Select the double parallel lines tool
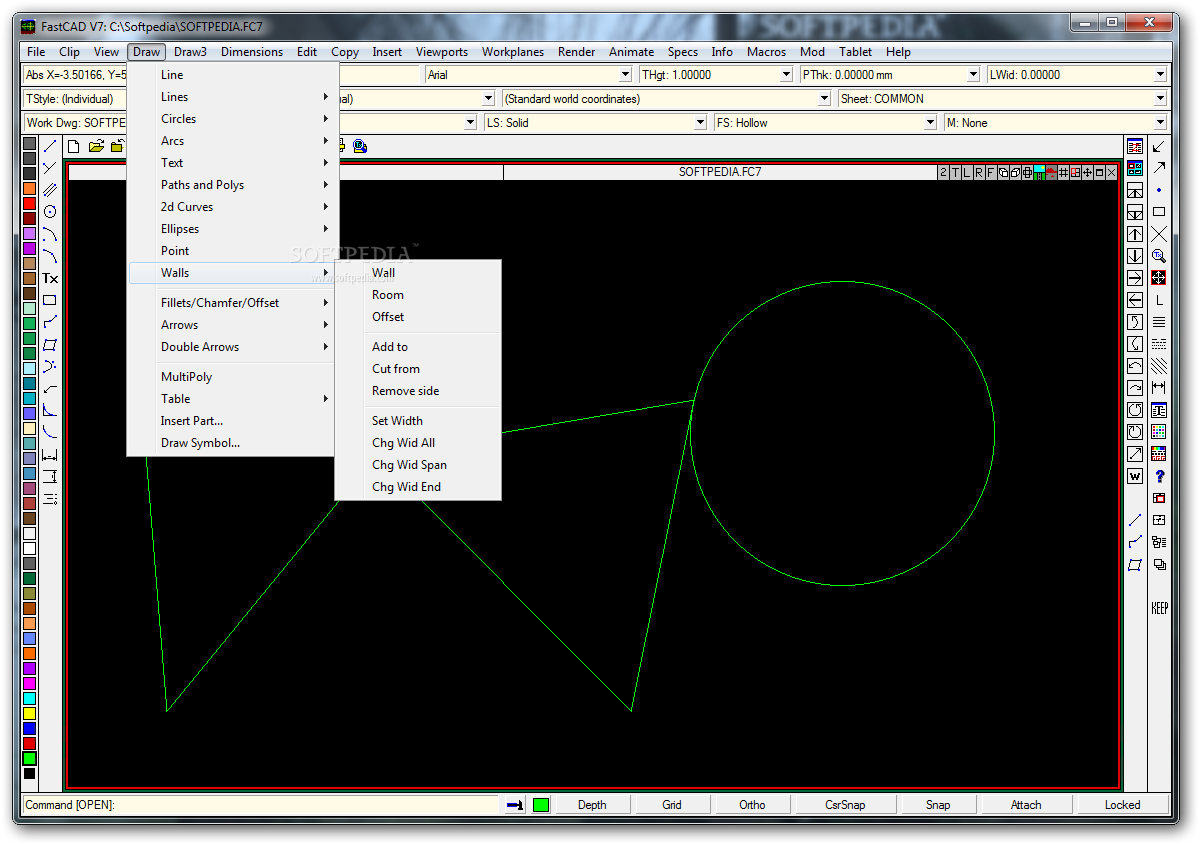Screen dimensions: 1200x845 (50, 190)
